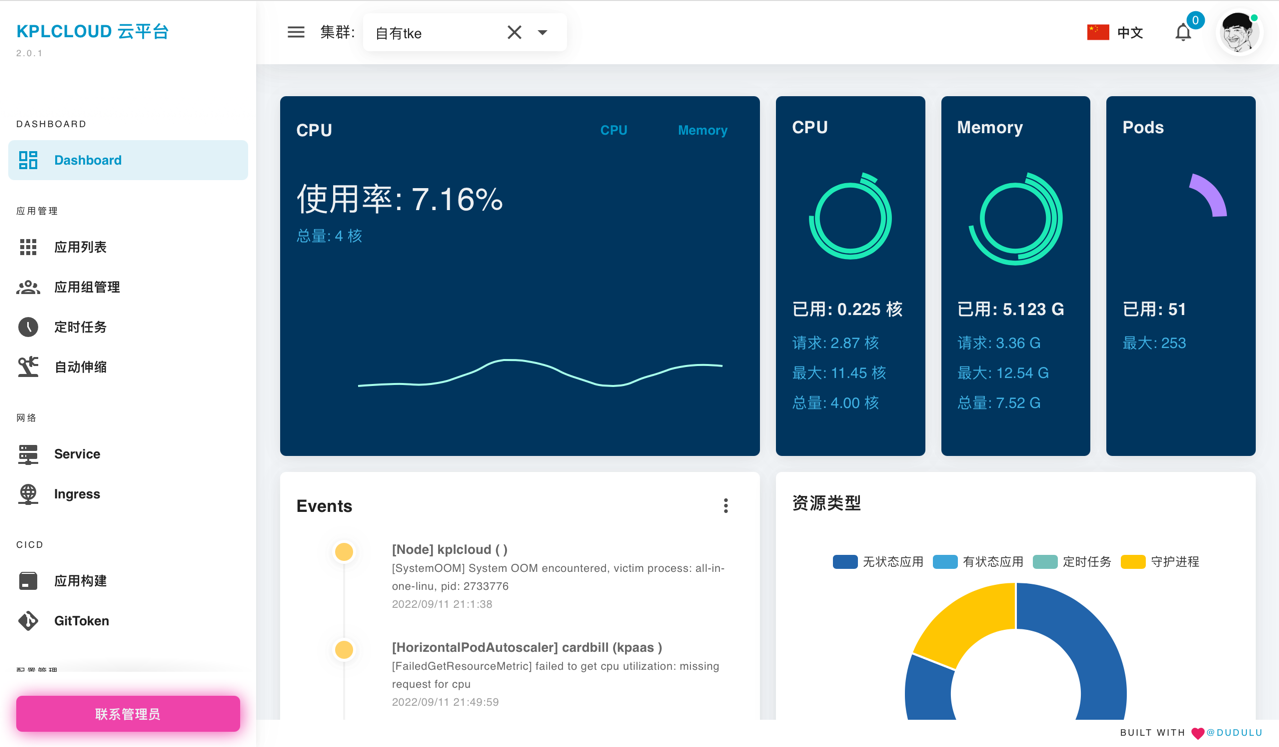The width and height of the screenshot is (1279, 747).
Task: Toggle the hamburger menu icon
Action: (x=296, y=32)
